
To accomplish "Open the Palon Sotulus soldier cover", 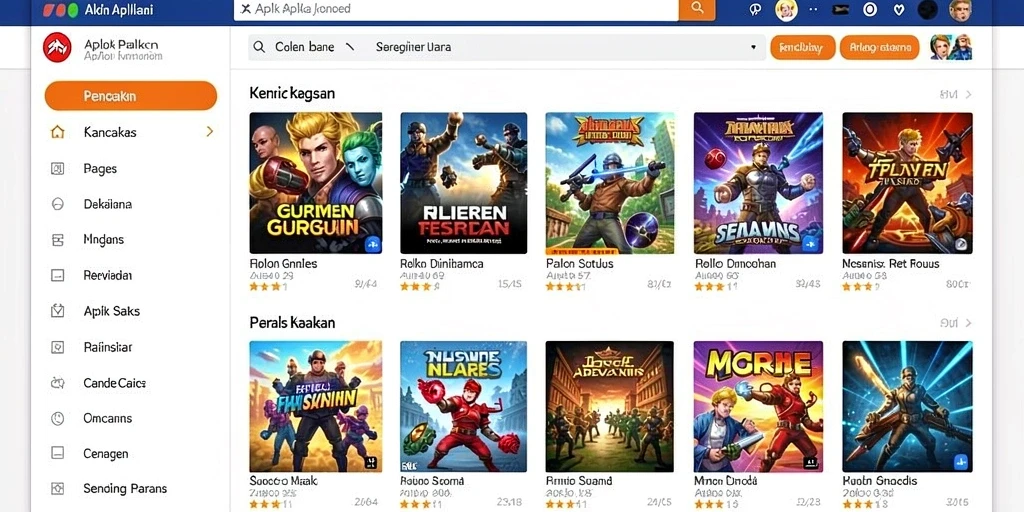I will 609,183.
